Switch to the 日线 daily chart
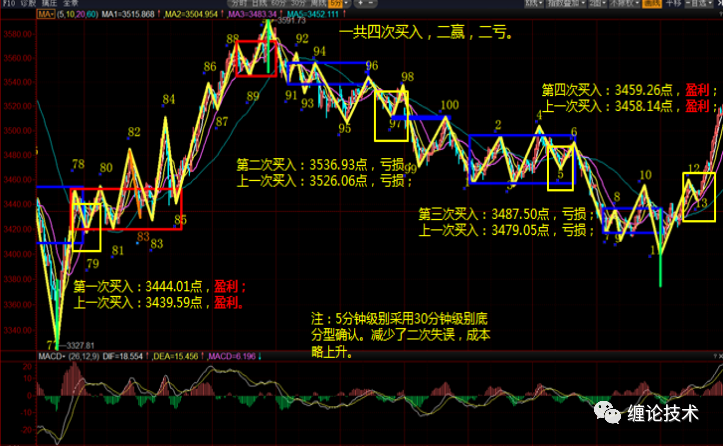 click(259, 3)
